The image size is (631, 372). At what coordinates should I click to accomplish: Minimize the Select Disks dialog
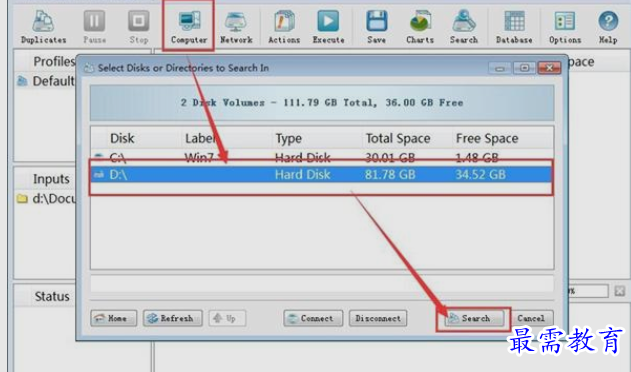click(x=500, y=68)
